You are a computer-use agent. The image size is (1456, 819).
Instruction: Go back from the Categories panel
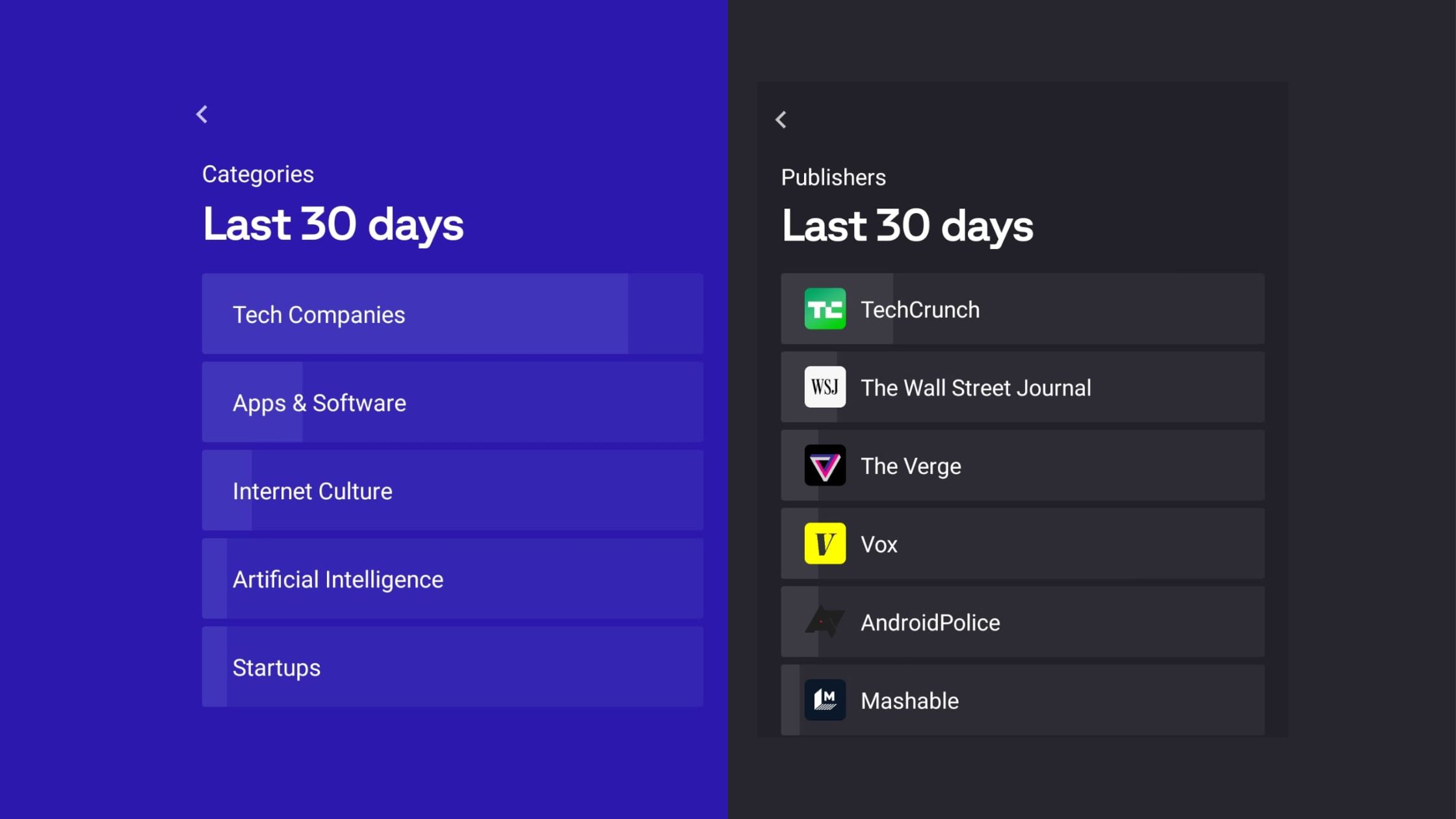202,115
